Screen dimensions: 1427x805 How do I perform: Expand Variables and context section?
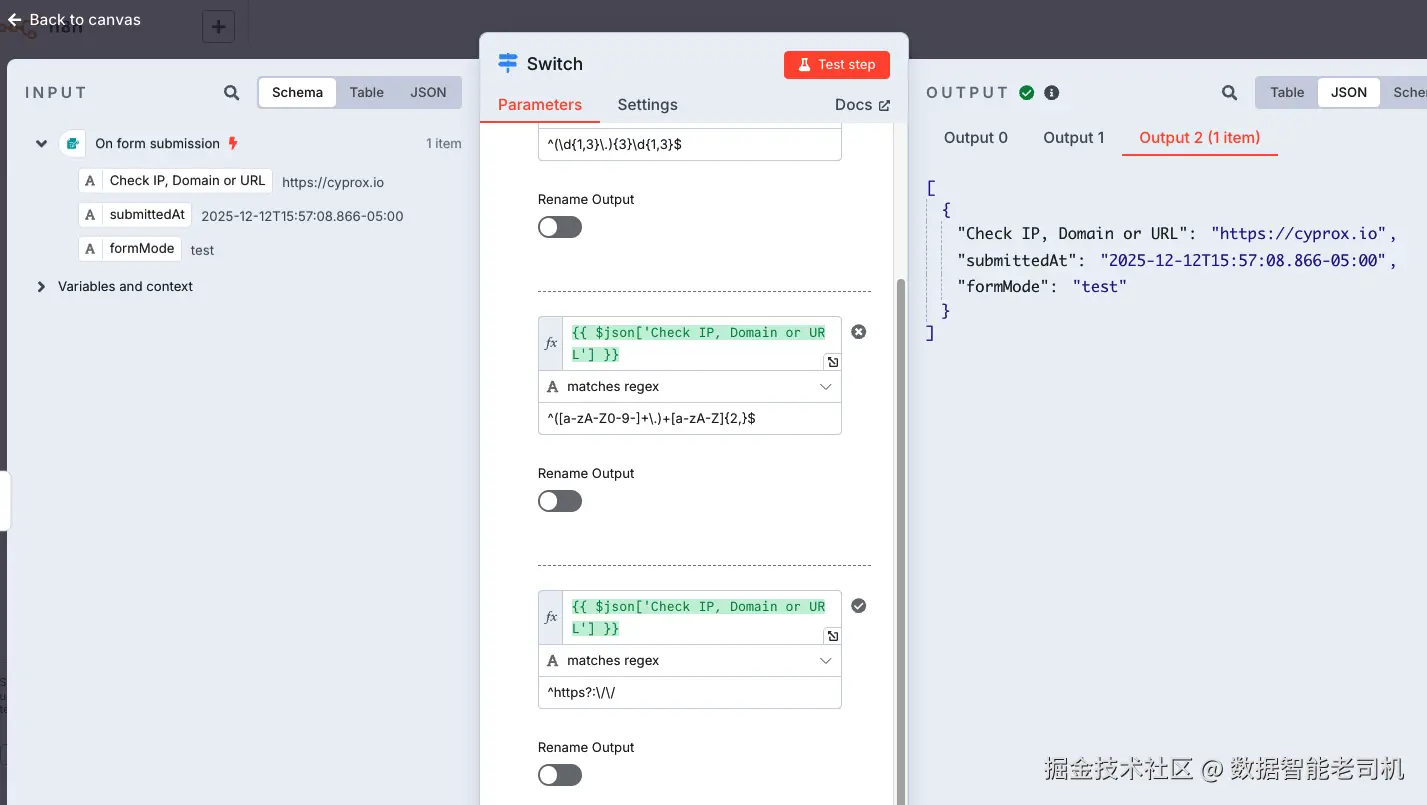[41, 287]
